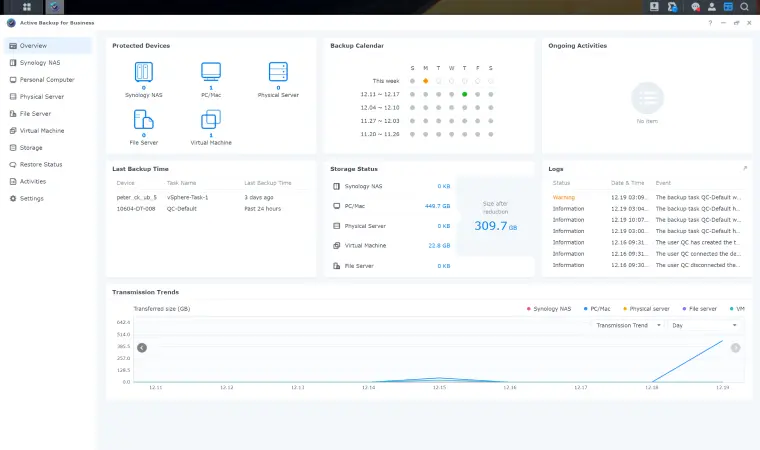Click the PC/Mac 449.7 GB storage value

pyautogui.click(x=437, y=206)
